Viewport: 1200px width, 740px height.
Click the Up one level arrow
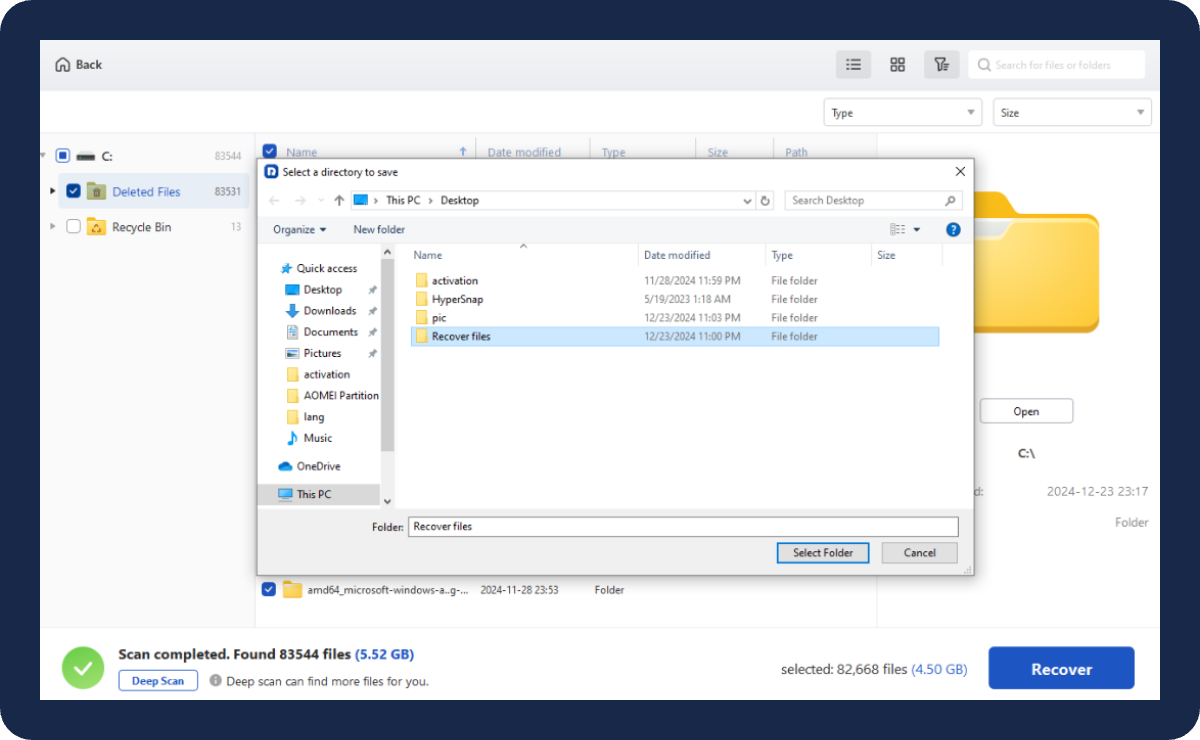tap(339, 201)
